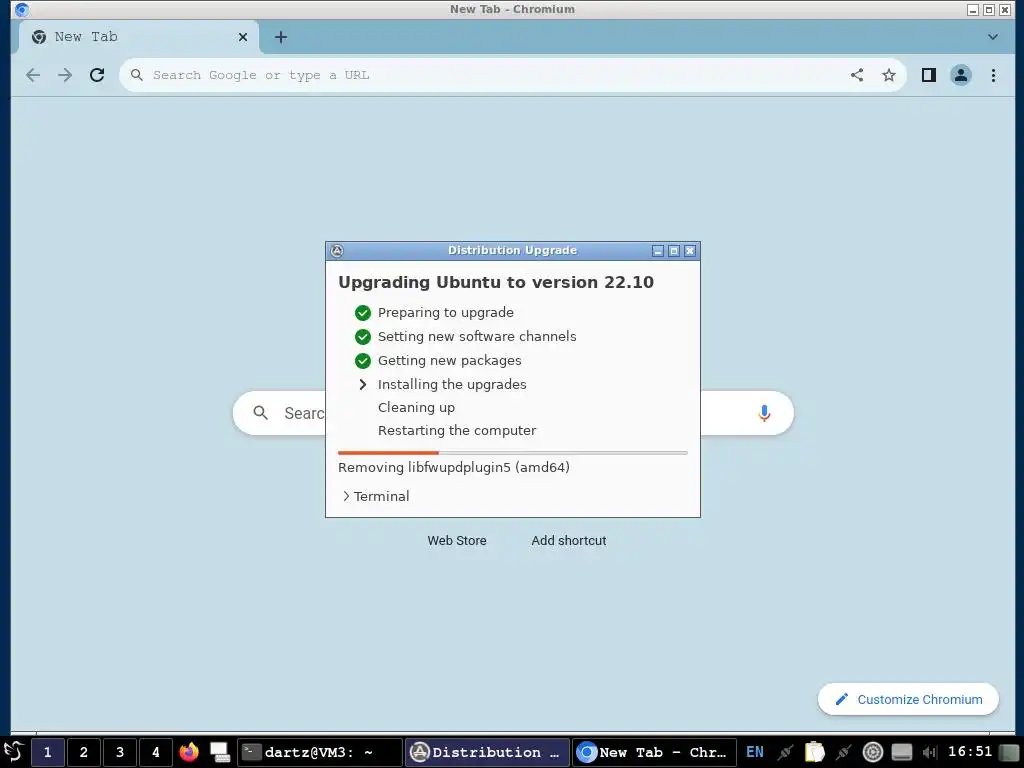Click the browser back arrow
1024x768 pixels.
pos(33,75)
